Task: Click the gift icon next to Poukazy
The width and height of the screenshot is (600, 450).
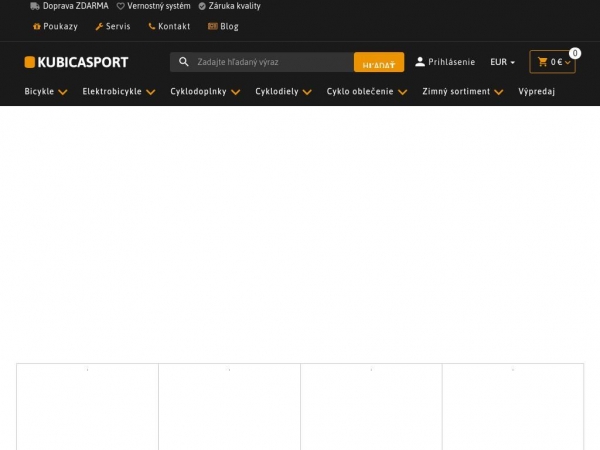Action: 37,26
